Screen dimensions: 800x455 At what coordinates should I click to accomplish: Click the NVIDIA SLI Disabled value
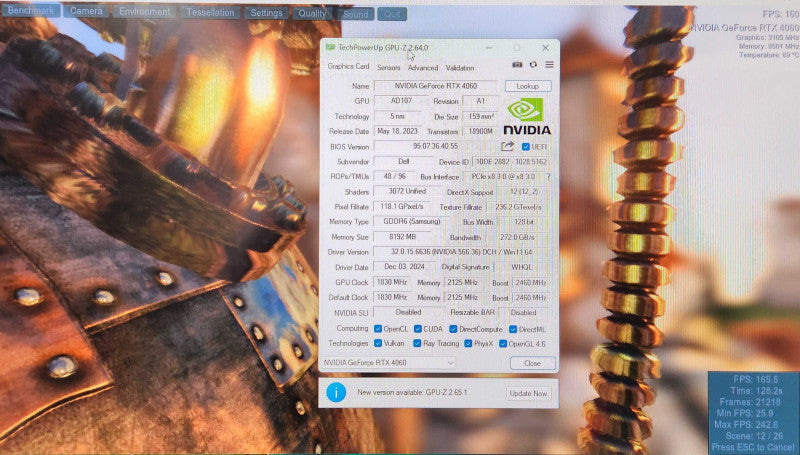[408, 312]
